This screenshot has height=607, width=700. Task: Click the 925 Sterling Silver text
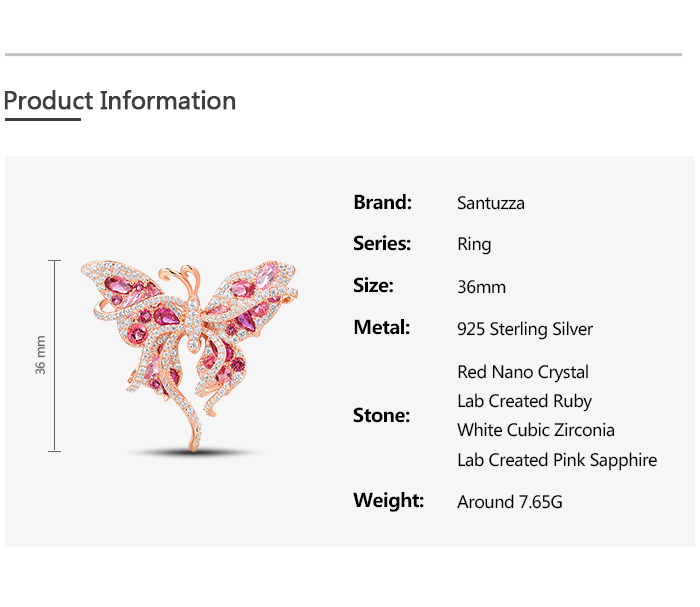coord(524,329)
